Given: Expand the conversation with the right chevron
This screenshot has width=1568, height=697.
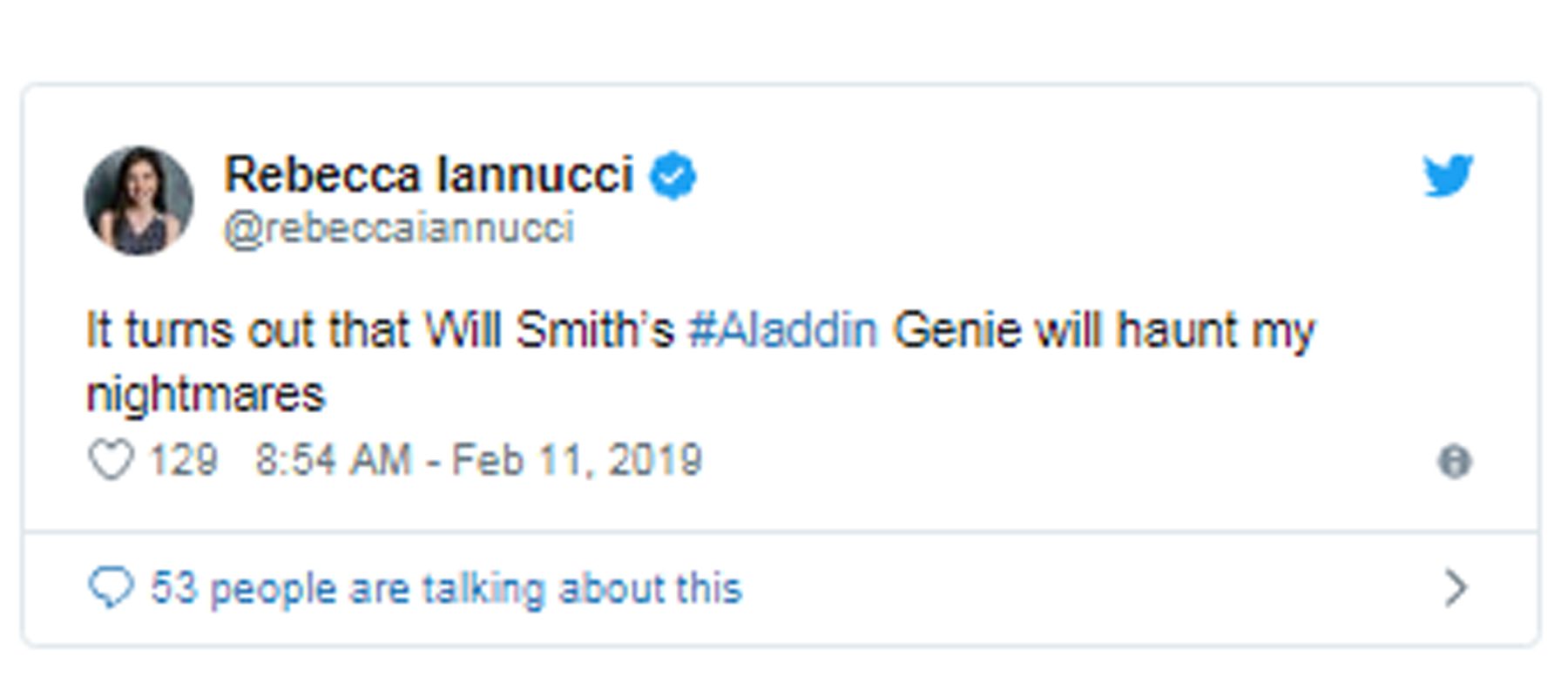Looking at the screenshot, I should click(x=1455, y=588).
